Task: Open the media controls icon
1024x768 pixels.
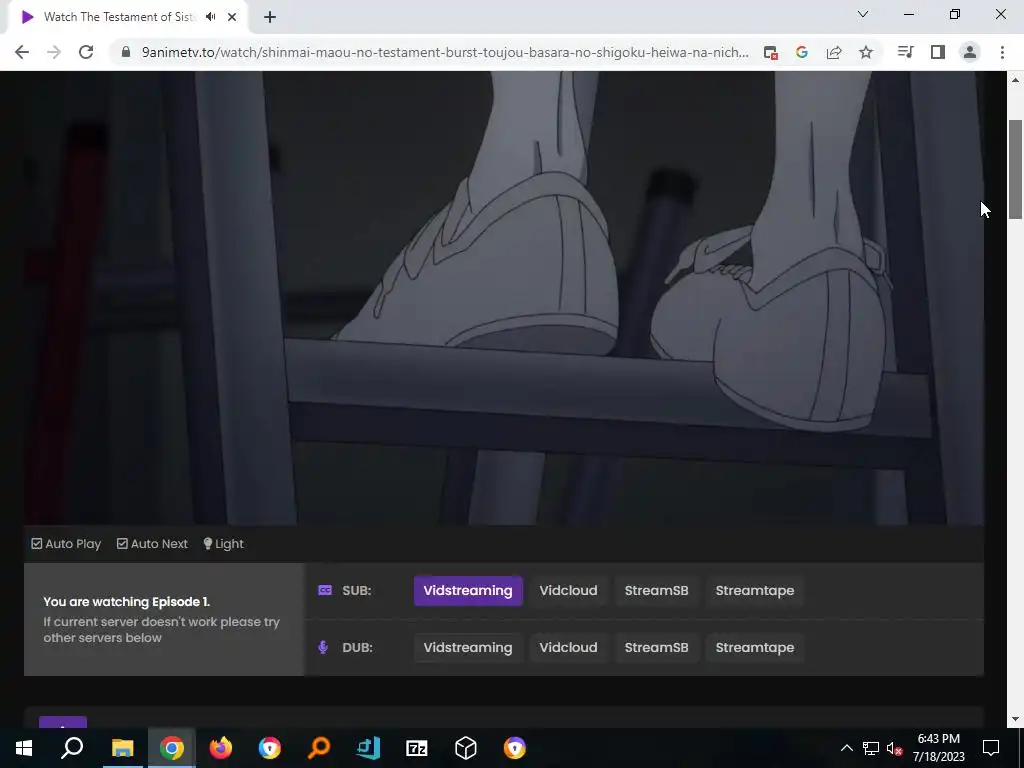Action: click(x=906, y=52)
